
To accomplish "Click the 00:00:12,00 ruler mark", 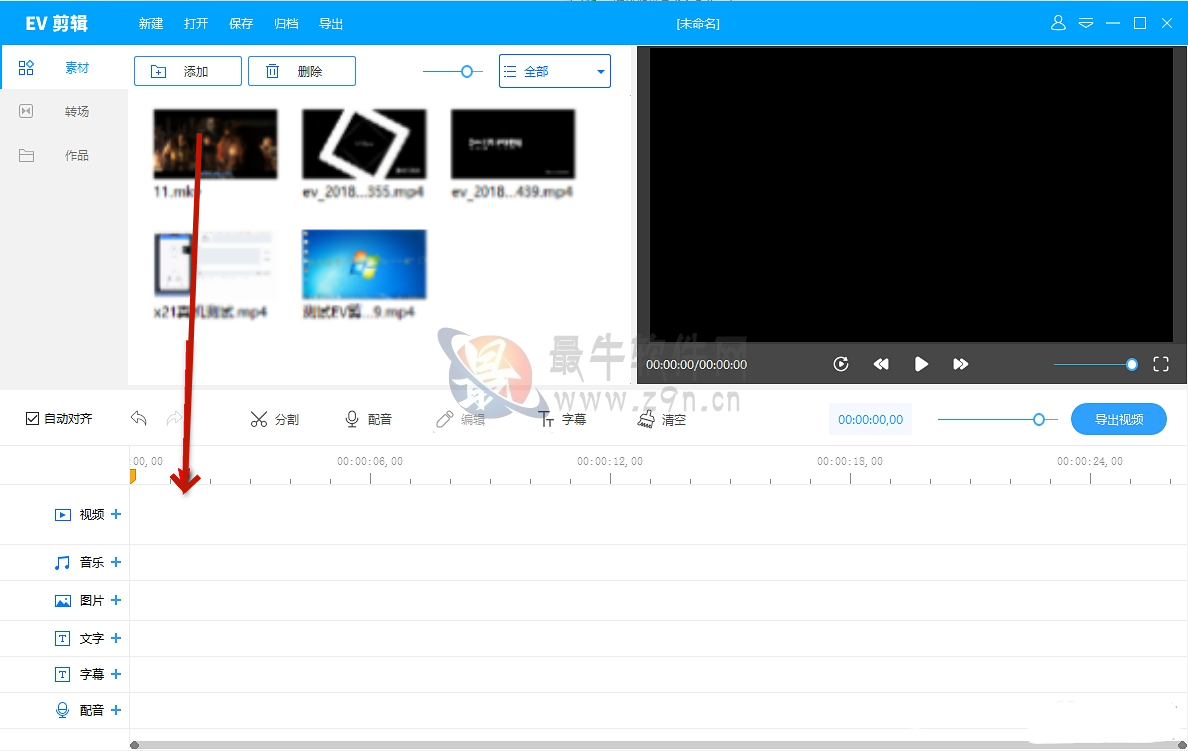I will [610, 461].
